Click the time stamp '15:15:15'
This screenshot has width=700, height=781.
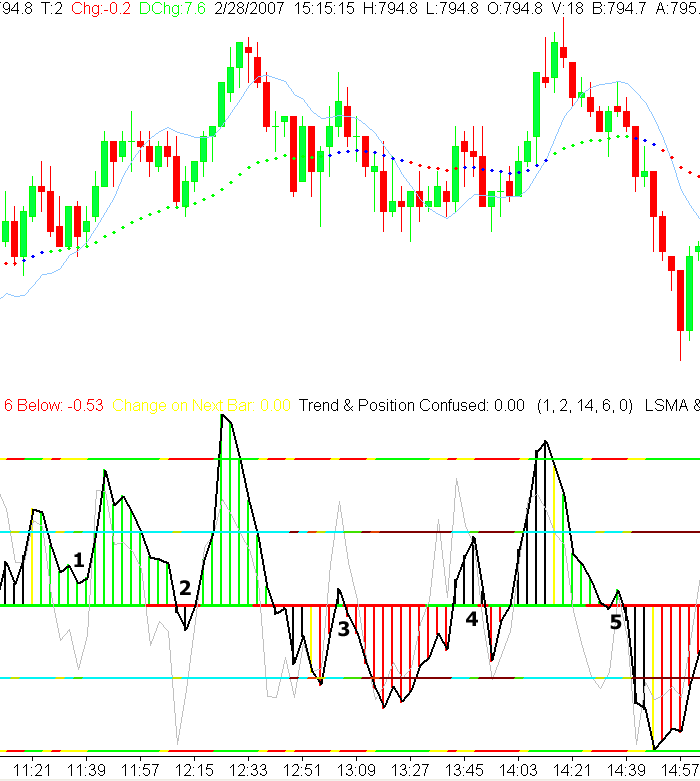coord(324,8)
